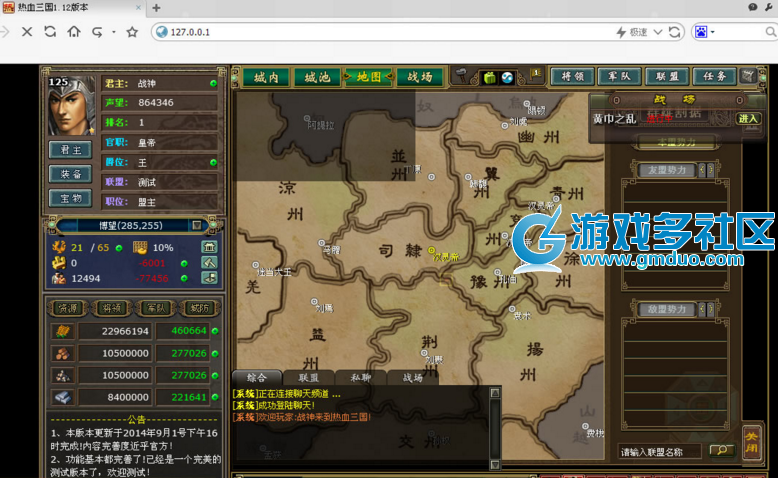Click green dot beside food rate 460664
Screen dimensions: 778x478
point(215,331)
